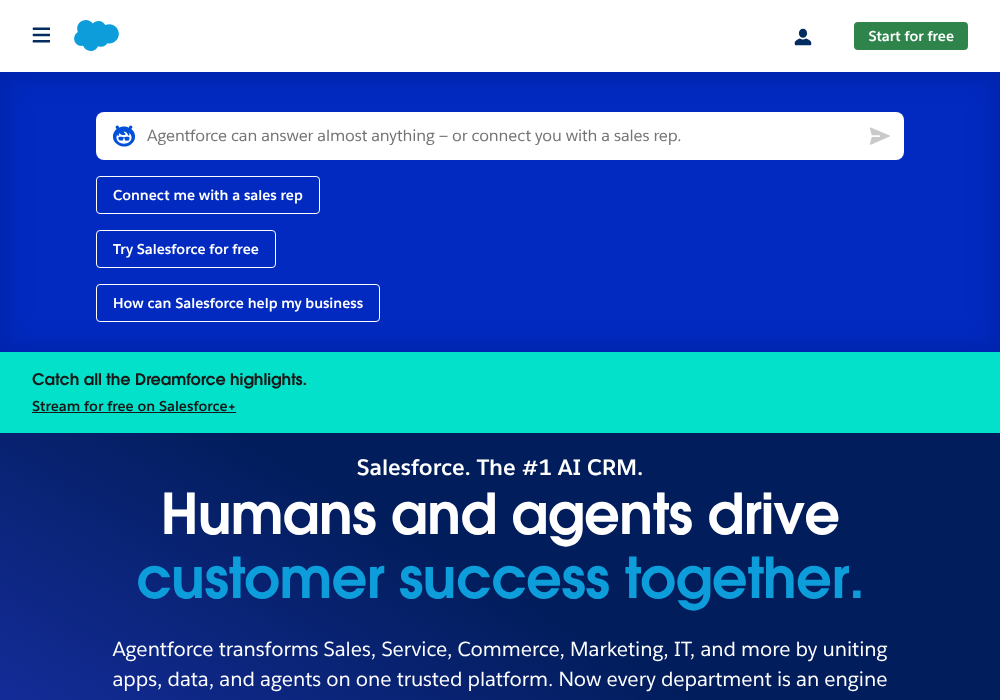Click the Start for free button
Image resolution: width=1000 pixels, height=700 pixels.
(910, 36)
